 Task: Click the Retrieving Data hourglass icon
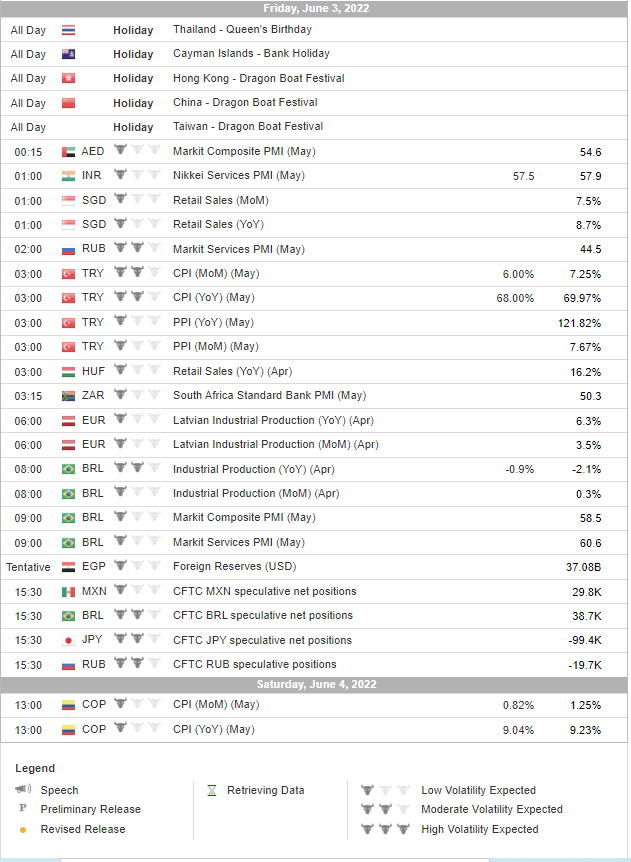(x=212, y=791)
